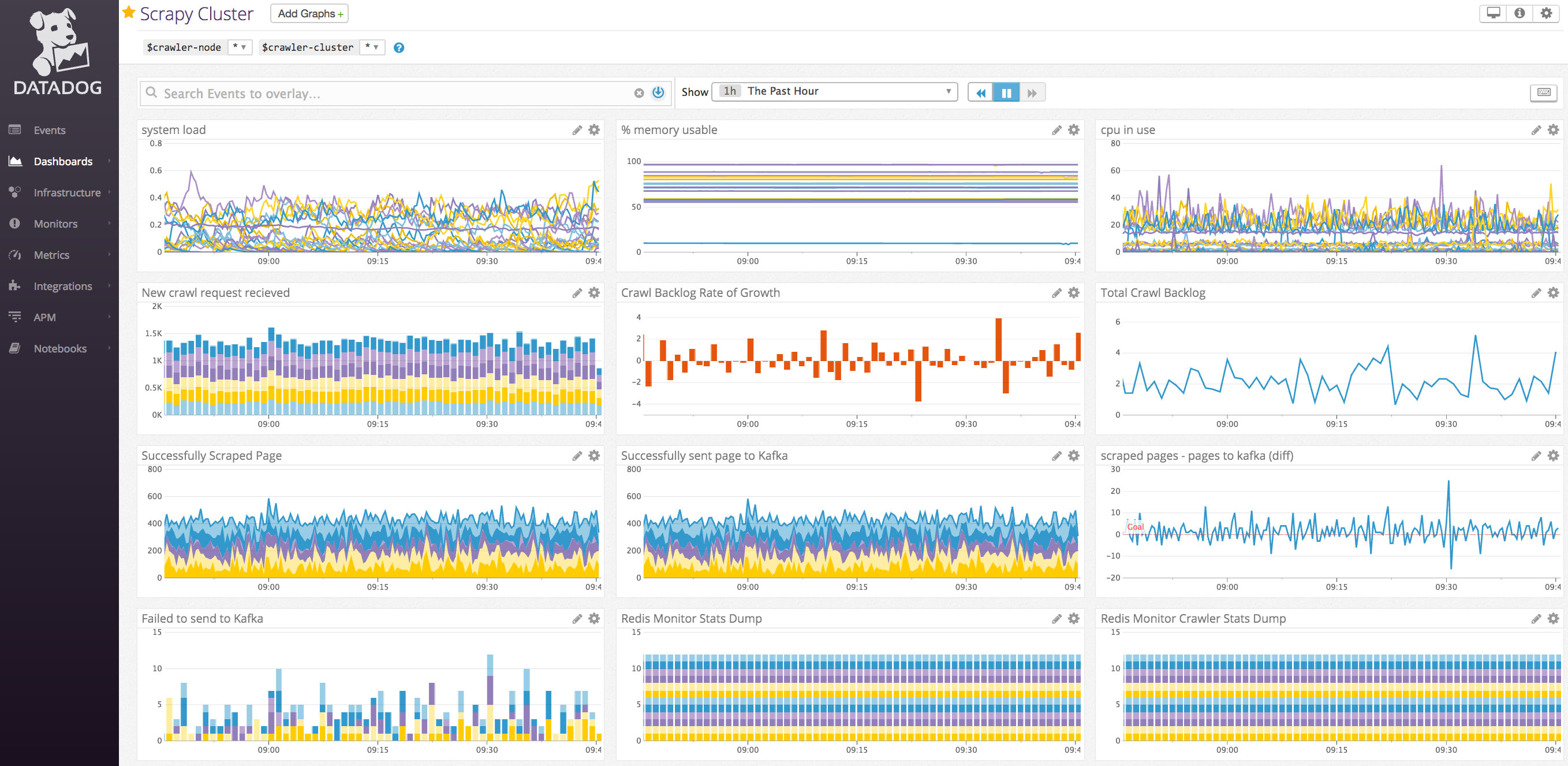Open Successfully sent page to Kafka gear

pyautogui.click(x=1074, y=455)
